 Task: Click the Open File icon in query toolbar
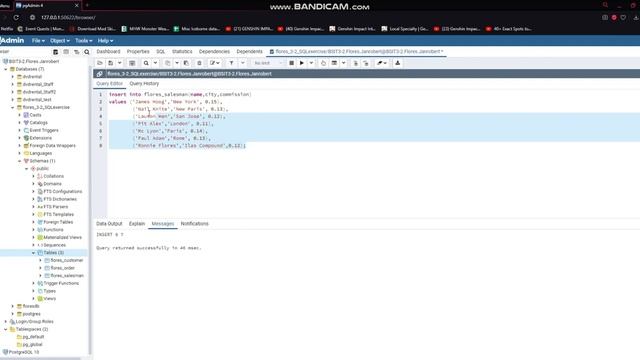pos(100,63)
